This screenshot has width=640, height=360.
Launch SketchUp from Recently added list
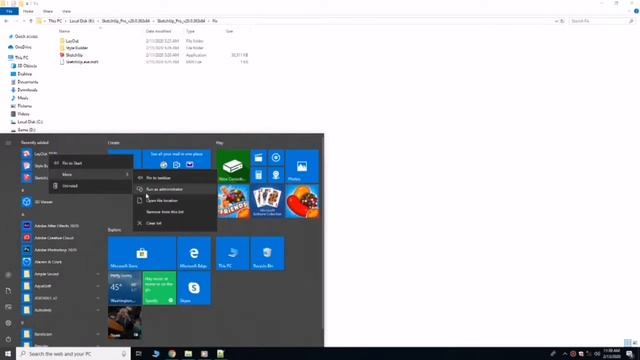(35, 178)
